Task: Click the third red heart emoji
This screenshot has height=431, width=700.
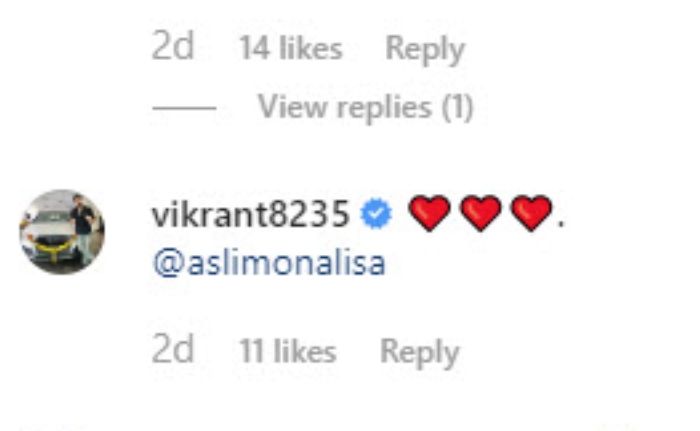Action: [531, 213]
